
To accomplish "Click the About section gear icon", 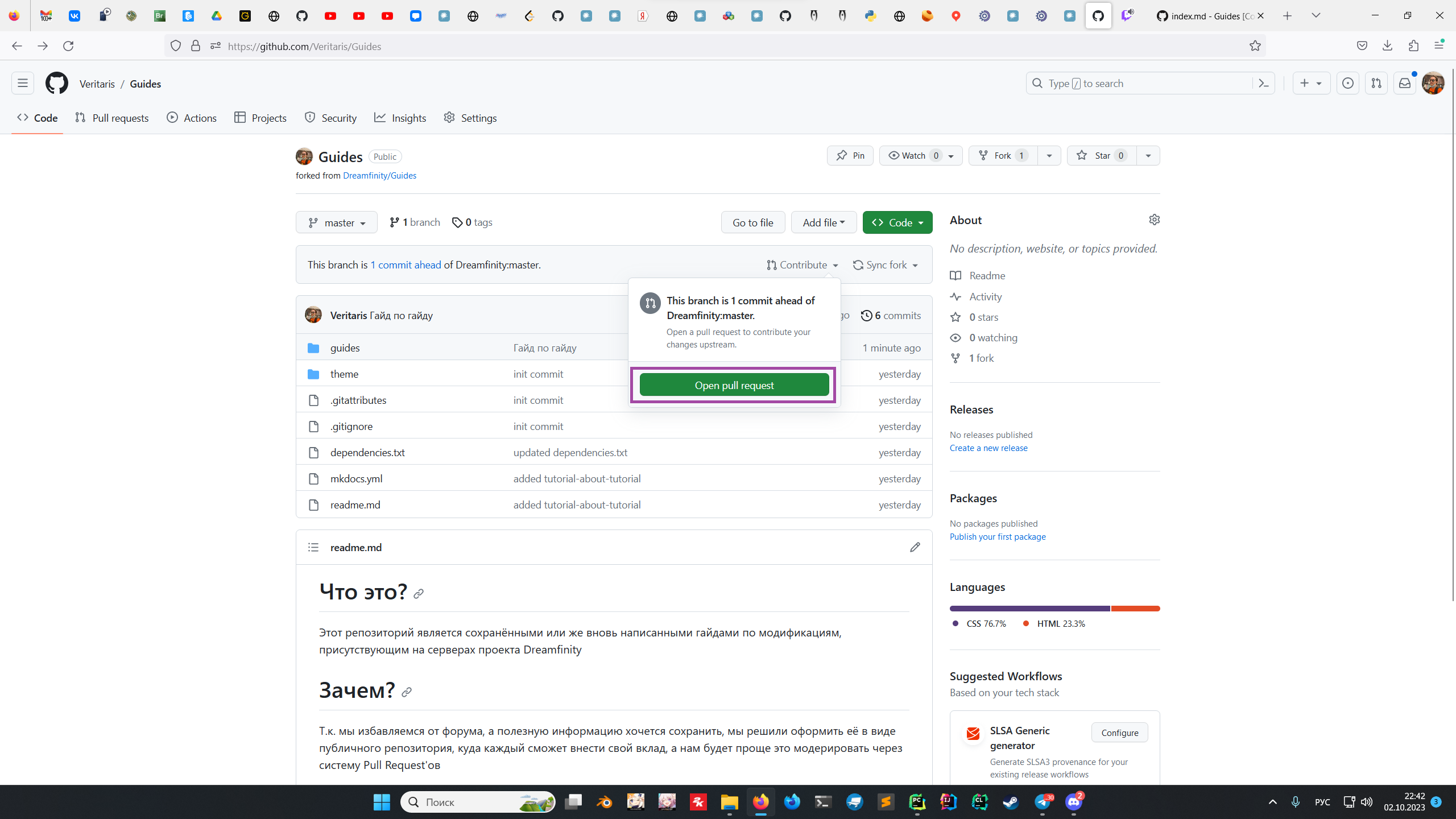I will click(x=1154, y=220).
